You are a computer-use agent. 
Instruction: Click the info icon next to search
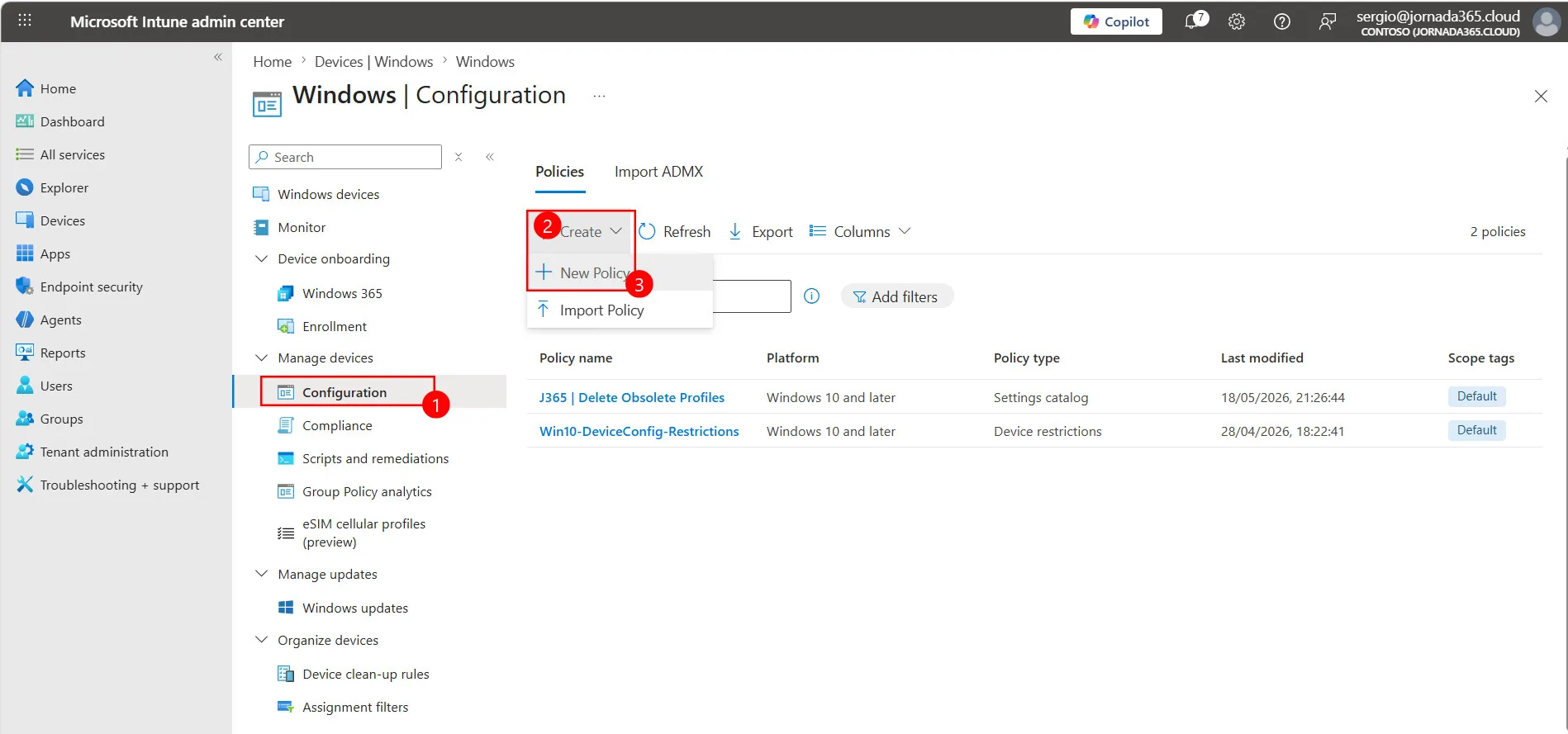(812, 296)
